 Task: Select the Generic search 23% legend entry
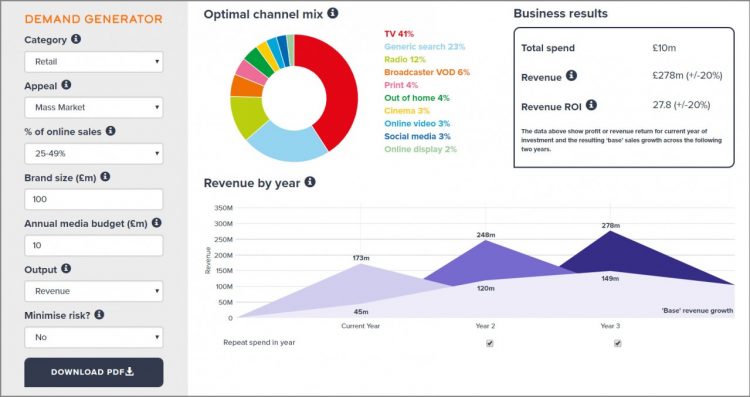pos(424,47)
